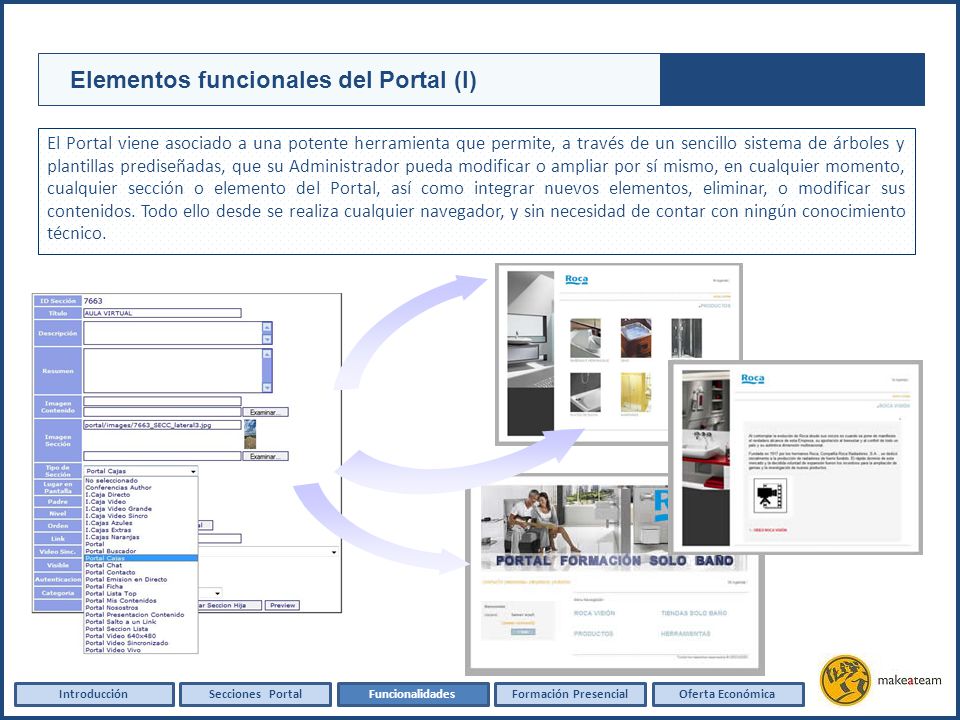Image resolution: width=960 pixels, height=720 pixels.
Task: Open the ROCA VISIÓN navigation link
Action: point(594,613)
